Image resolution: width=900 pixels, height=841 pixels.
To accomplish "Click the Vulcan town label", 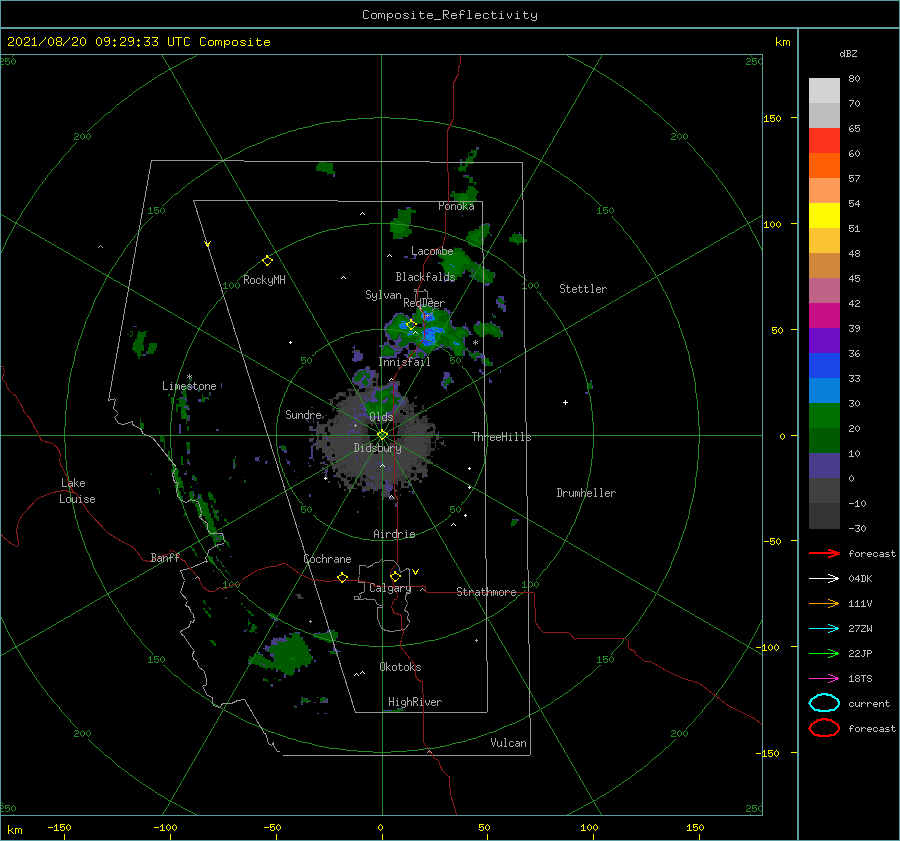I will click(x=508, y=743).
